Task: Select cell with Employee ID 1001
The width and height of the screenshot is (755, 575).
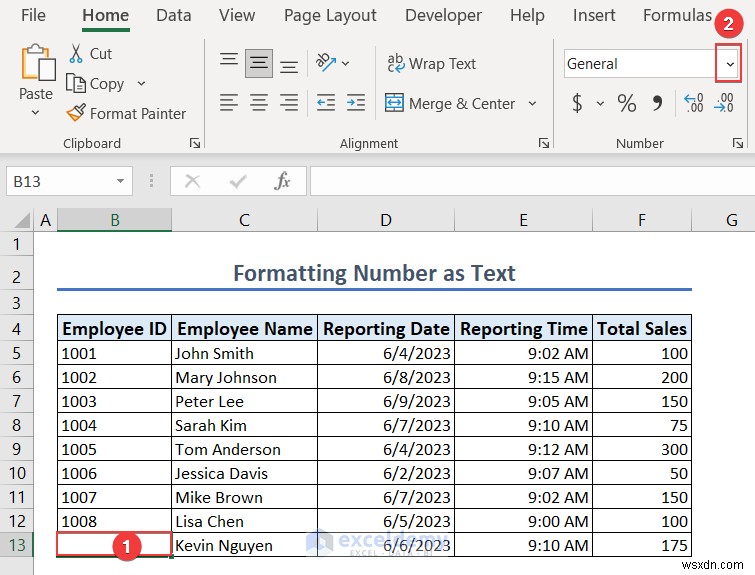Action: click(115, 353)
